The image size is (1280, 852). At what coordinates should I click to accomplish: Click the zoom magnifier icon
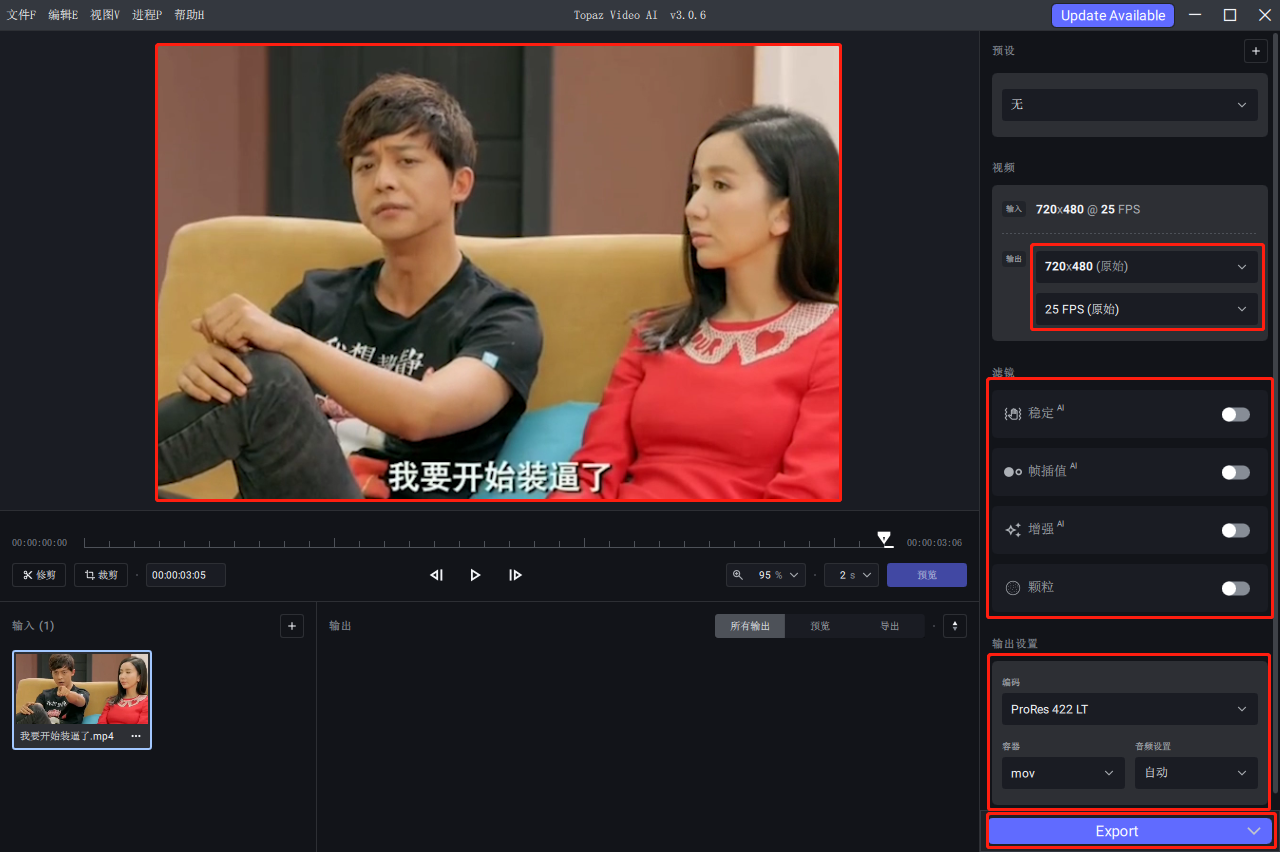point(738,575)
